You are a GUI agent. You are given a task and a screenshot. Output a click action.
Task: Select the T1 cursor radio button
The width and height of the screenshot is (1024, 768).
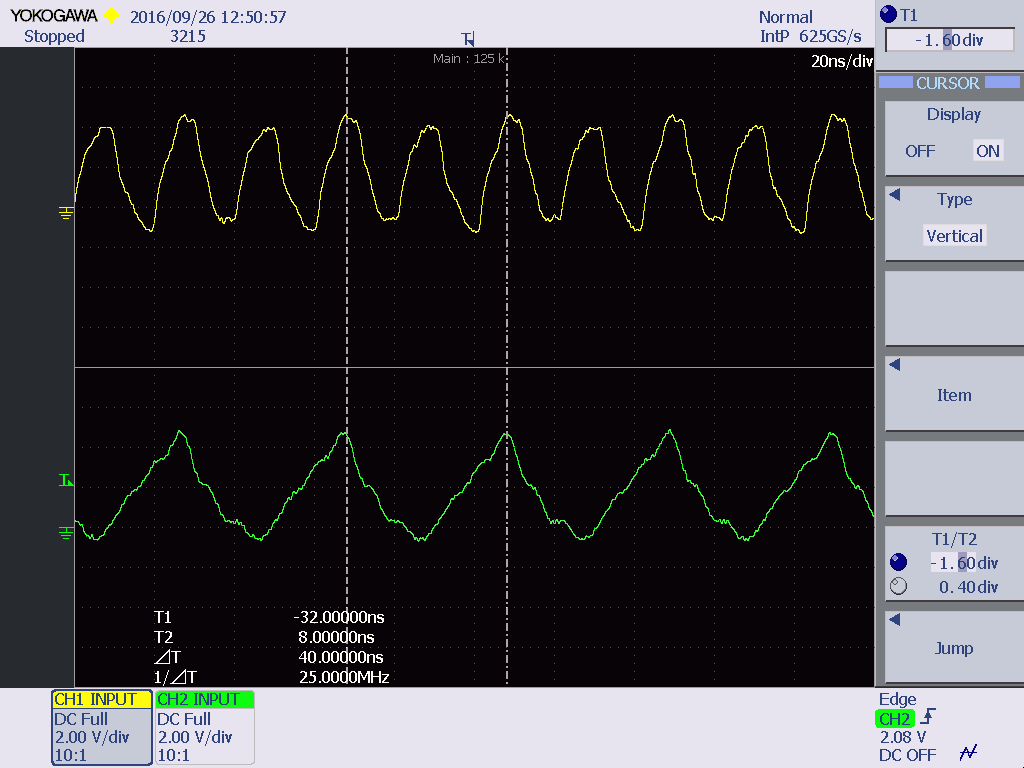coord(899,562)
